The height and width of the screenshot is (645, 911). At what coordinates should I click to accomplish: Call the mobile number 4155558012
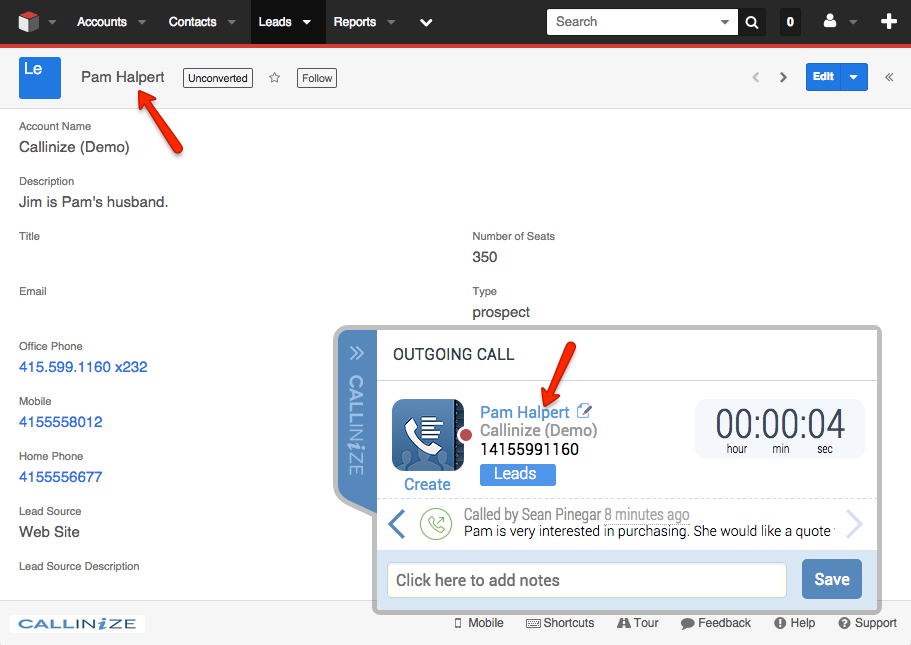tap(60, 422)
